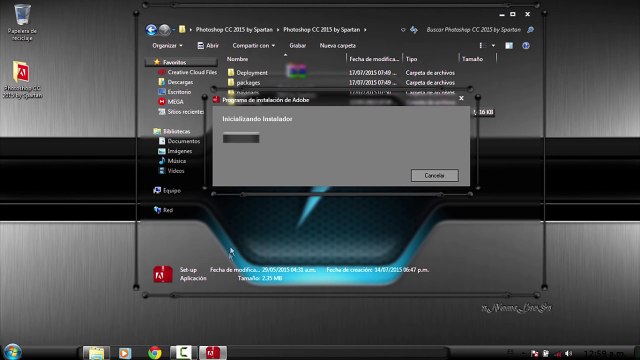
Task: Go back with the Explorer back arrow
Action: click(x=151, y=30)
